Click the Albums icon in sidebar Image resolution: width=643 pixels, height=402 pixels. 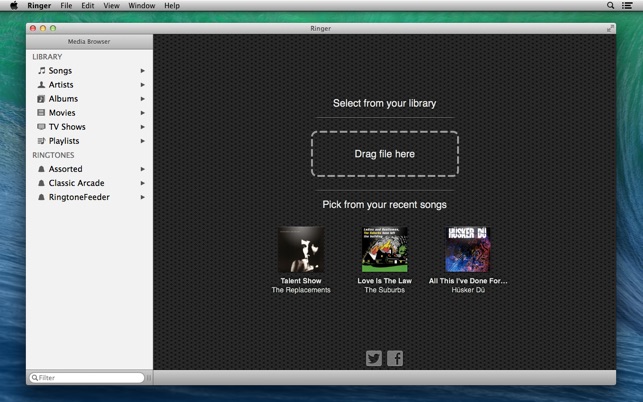[41, 99]
